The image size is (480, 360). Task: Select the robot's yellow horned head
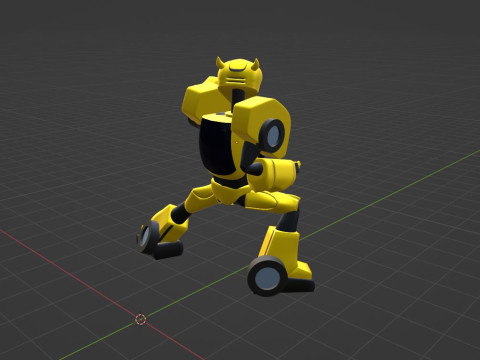239,76
